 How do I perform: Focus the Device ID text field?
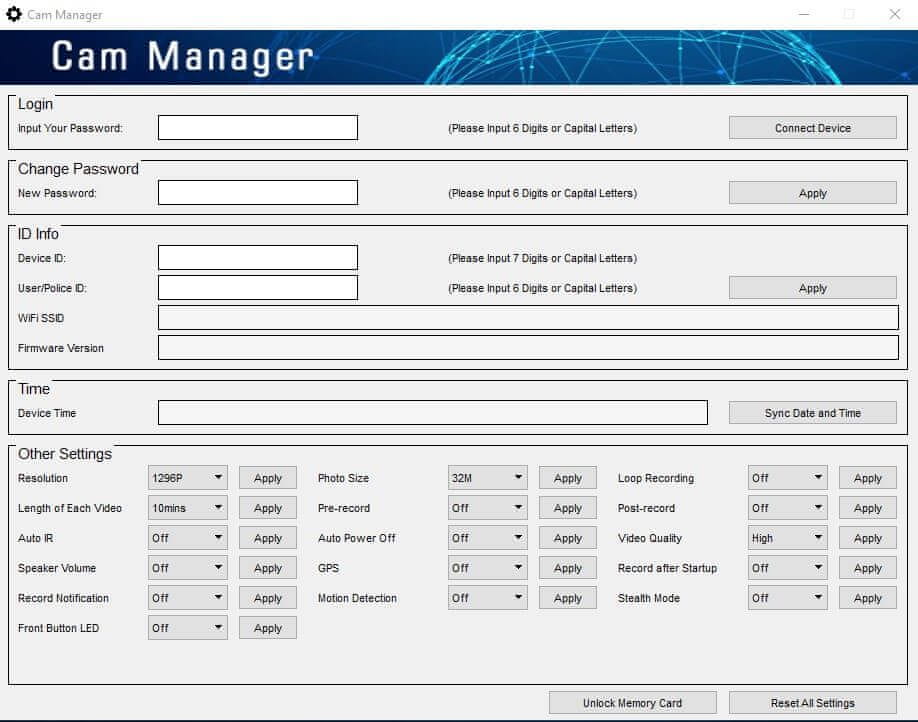pos(257,258)
